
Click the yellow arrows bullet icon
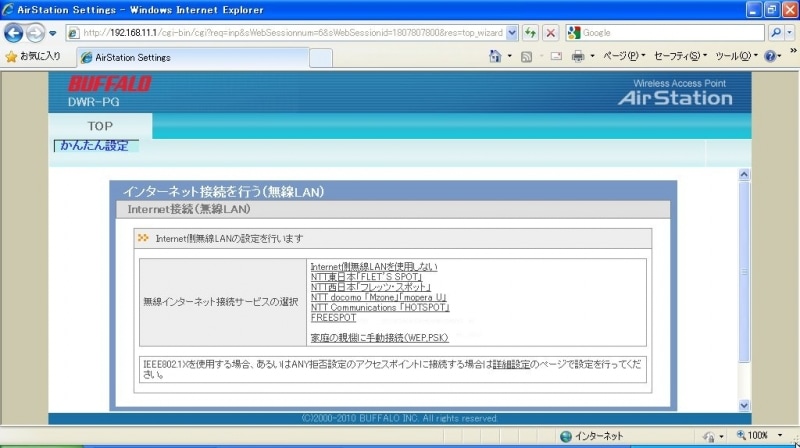[143, 238]
